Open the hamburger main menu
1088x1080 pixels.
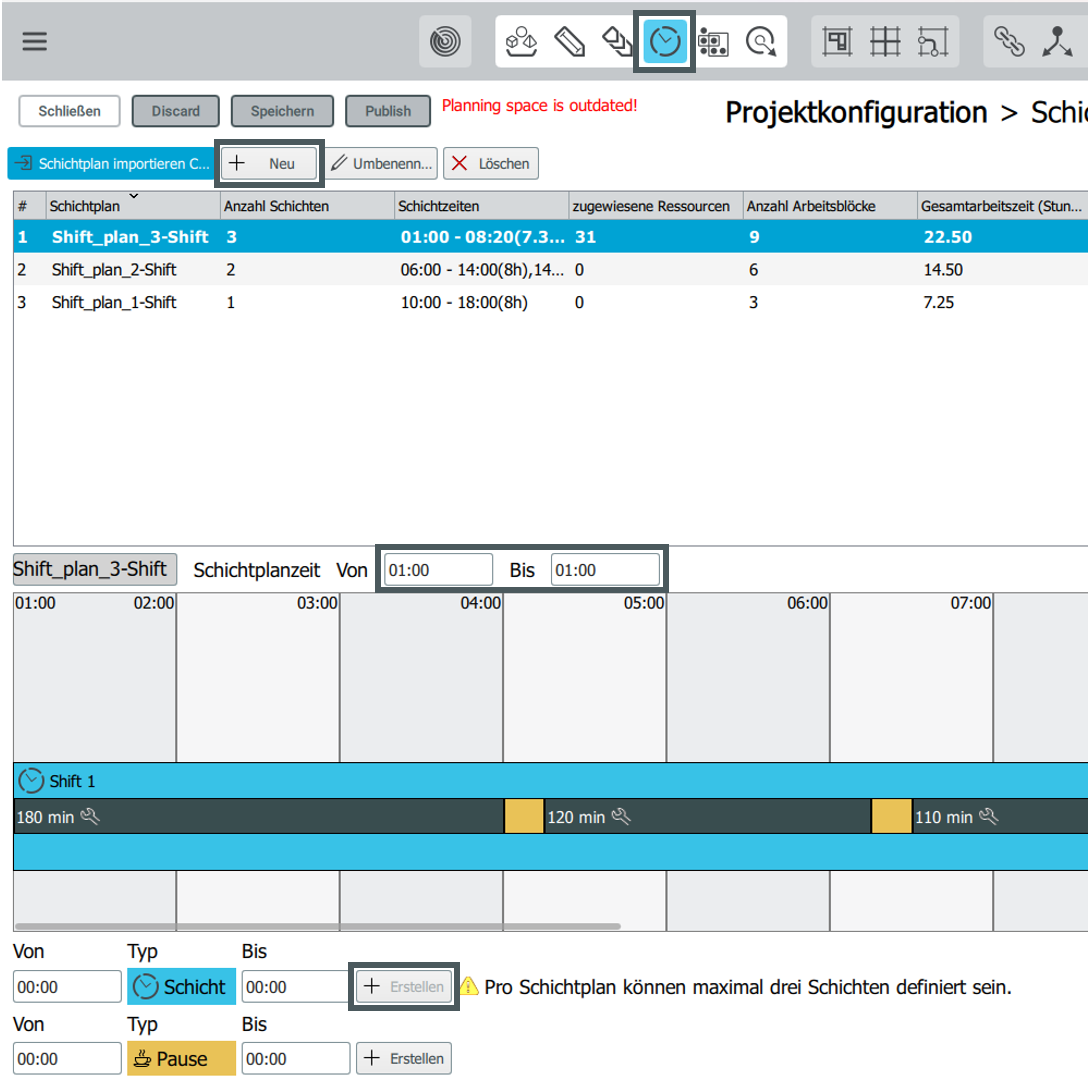[x=34, y=42]
